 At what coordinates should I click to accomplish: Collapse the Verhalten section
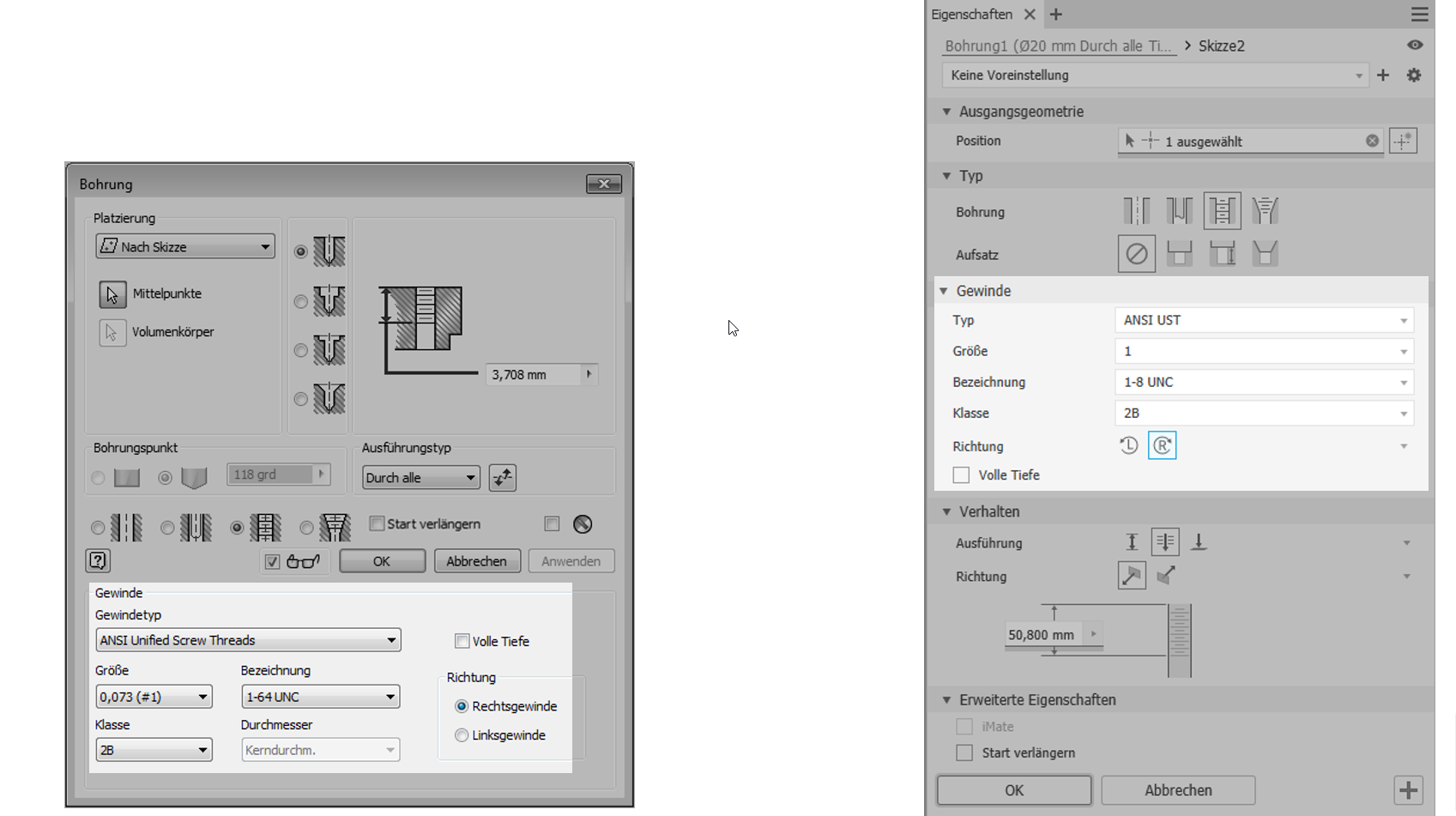(946, 511)
